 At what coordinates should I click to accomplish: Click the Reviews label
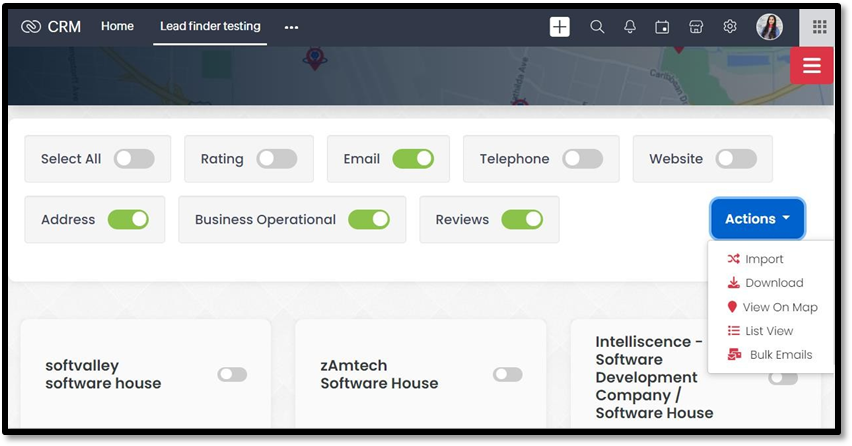click(x=462, y=219)
